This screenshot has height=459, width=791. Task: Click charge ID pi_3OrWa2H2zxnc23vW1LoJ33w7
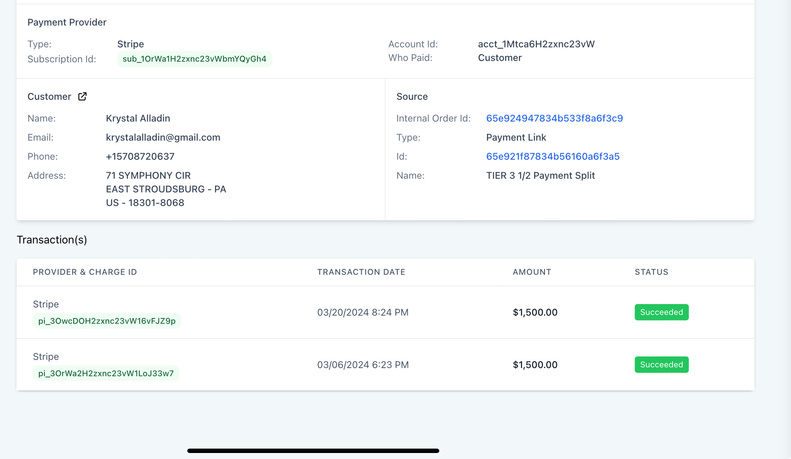106,373
